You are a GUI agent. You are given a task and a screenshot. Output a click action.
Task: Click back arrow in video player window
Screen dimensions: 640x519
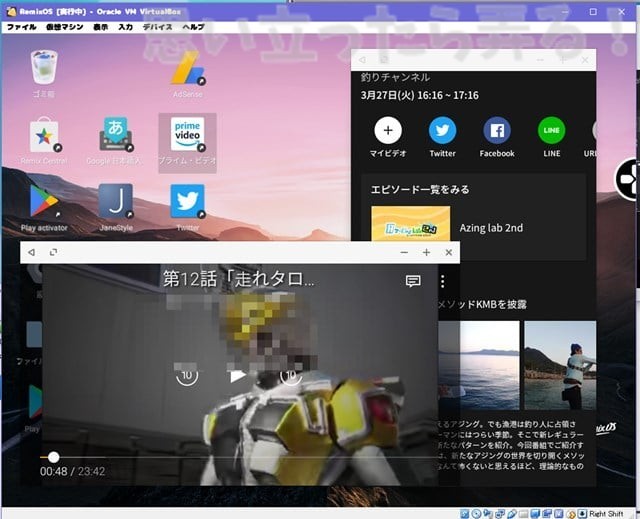click(31, 252)
